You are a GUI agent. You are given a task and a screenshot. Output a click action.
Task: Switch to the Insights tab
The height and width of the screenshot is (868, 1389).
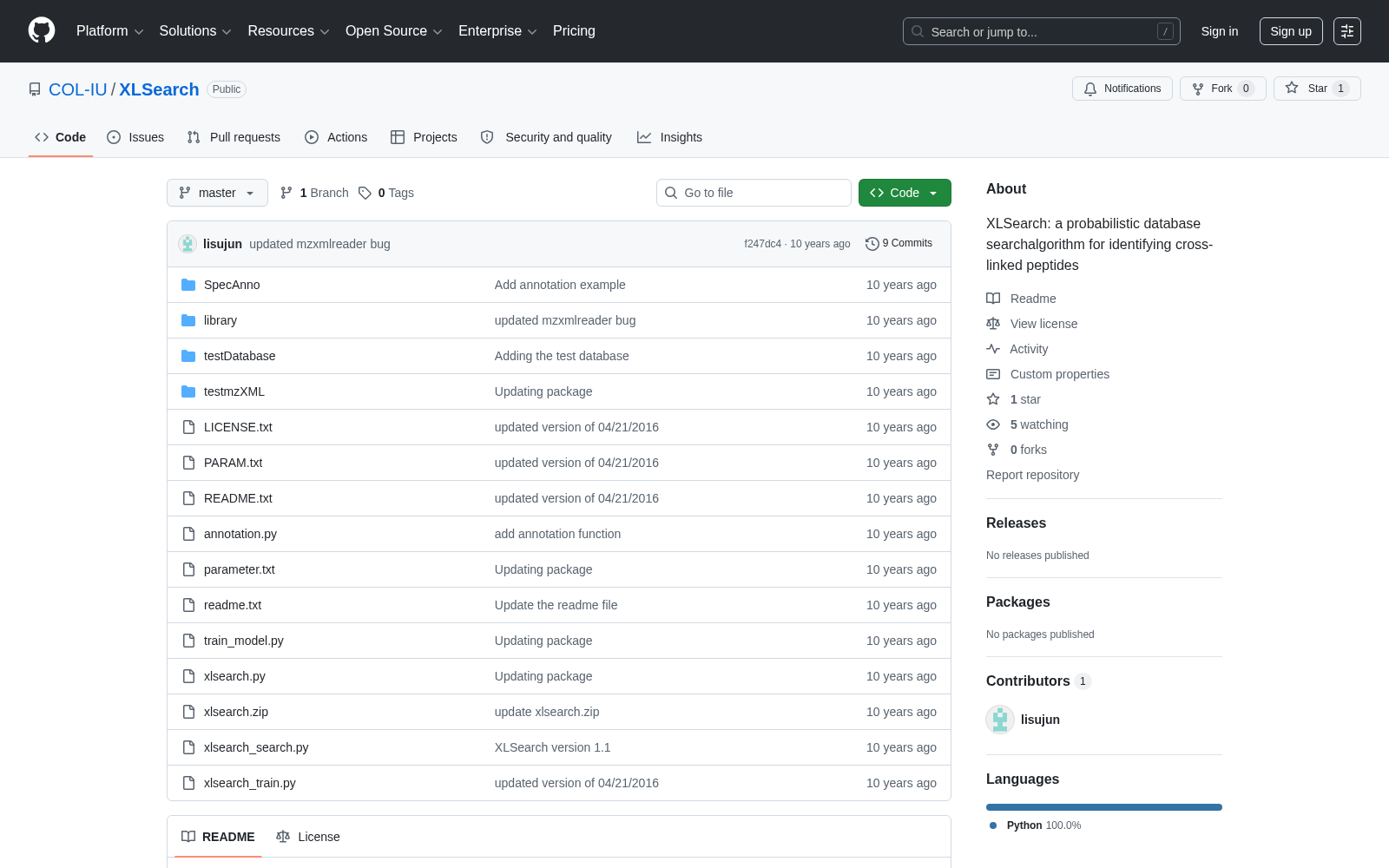(x=669, y=137)
